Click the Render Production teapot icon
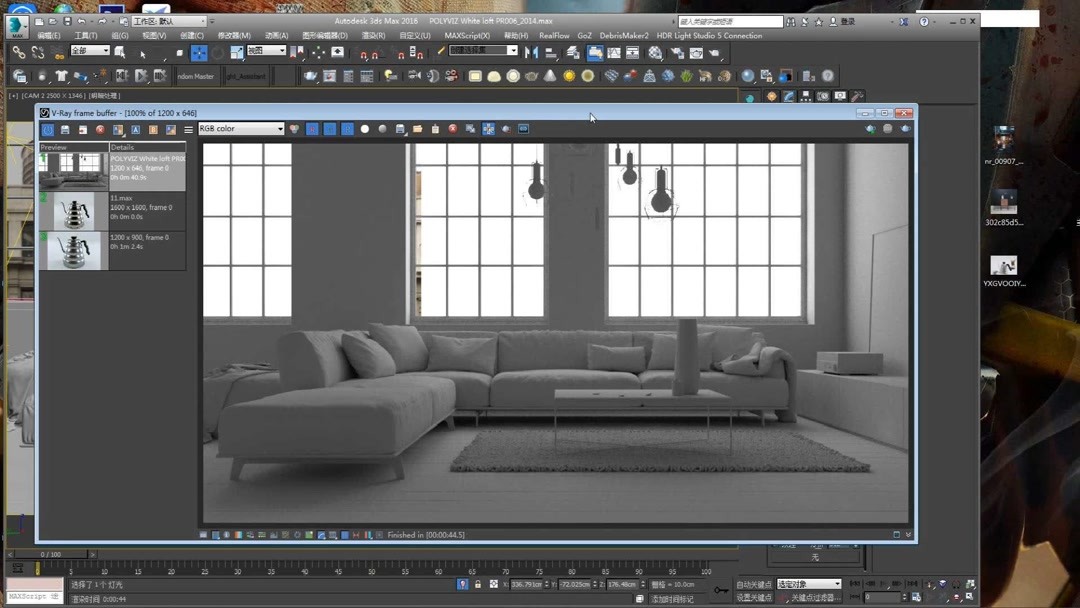 click(x=696, y=52)
